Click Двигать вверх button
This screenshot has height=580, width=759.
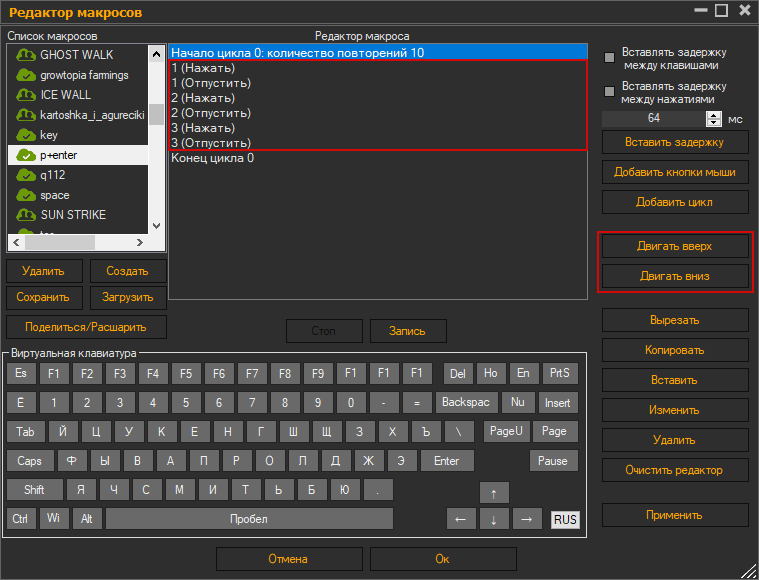tap(675, 246)
